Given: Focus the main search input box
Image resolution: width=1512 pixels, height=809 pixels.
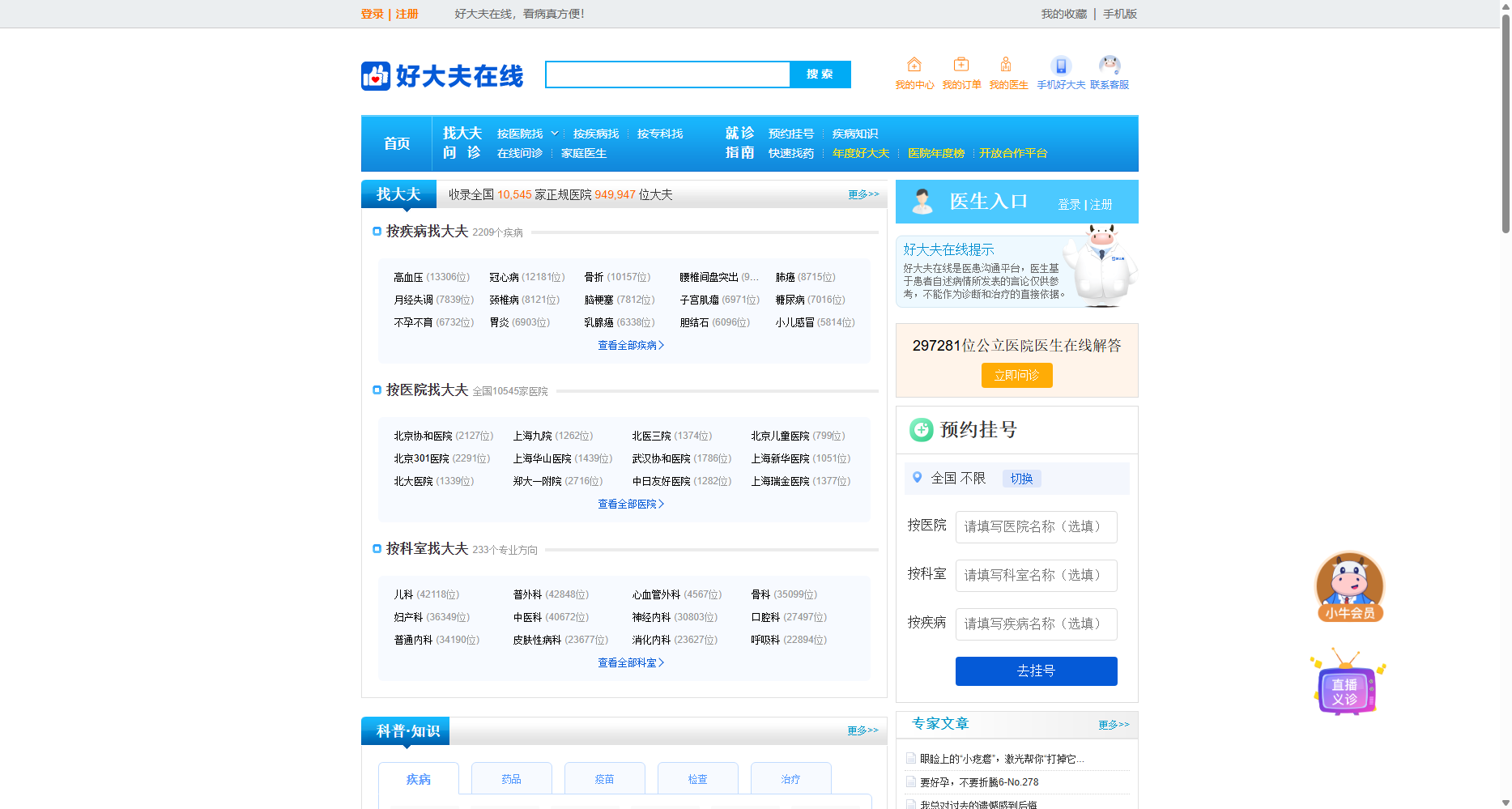Looking at the screenshot, I should tap(668, 75).
